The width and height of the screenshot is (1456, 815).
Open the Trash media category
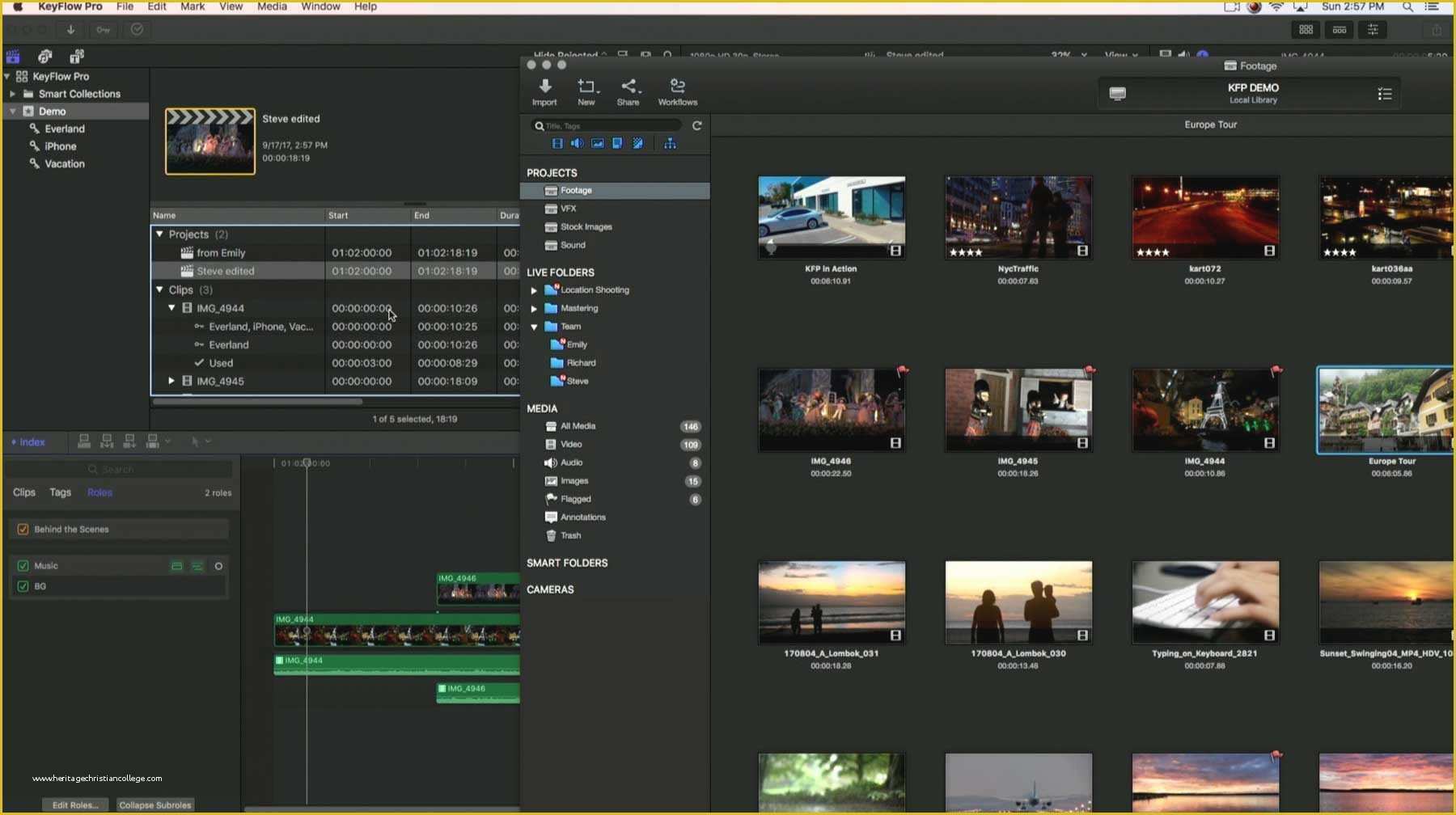pos(616,536)
